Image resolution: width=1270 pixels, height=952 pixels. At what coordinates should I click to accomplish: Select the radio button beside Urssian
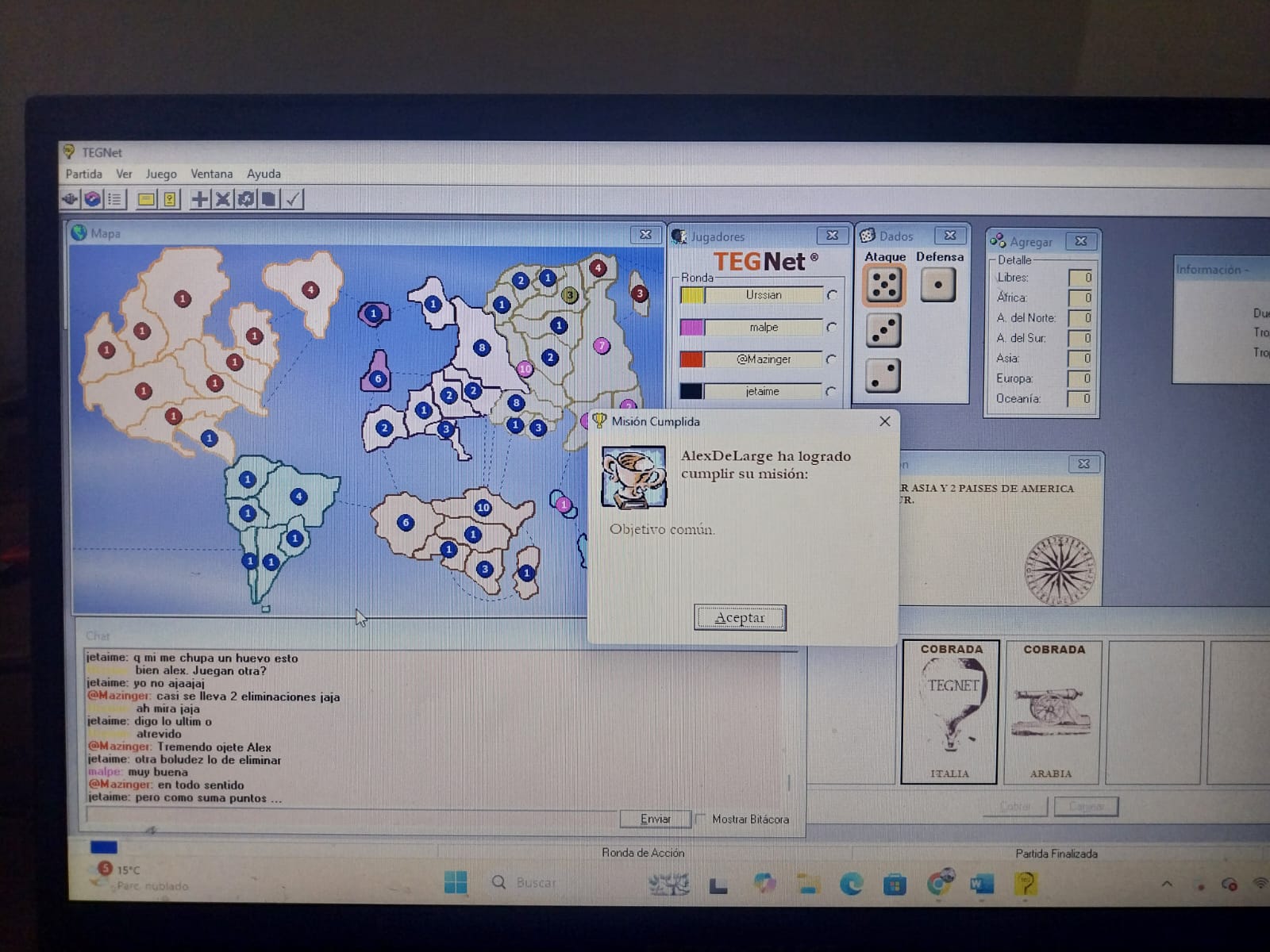pos(832,295)
